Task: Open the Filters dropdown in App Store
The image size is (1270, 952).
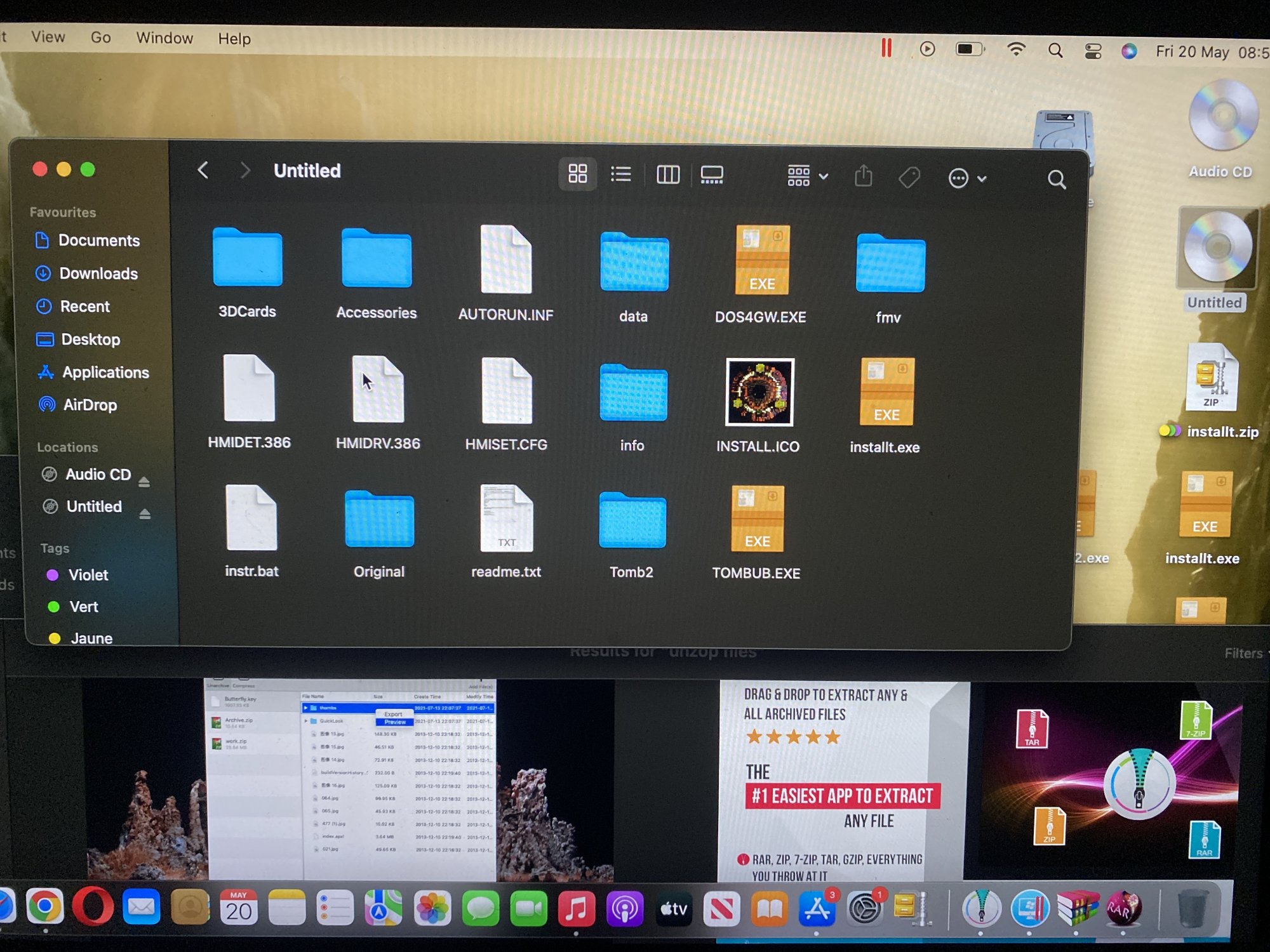Action: pyautogui.click(x=1245, y=653)
